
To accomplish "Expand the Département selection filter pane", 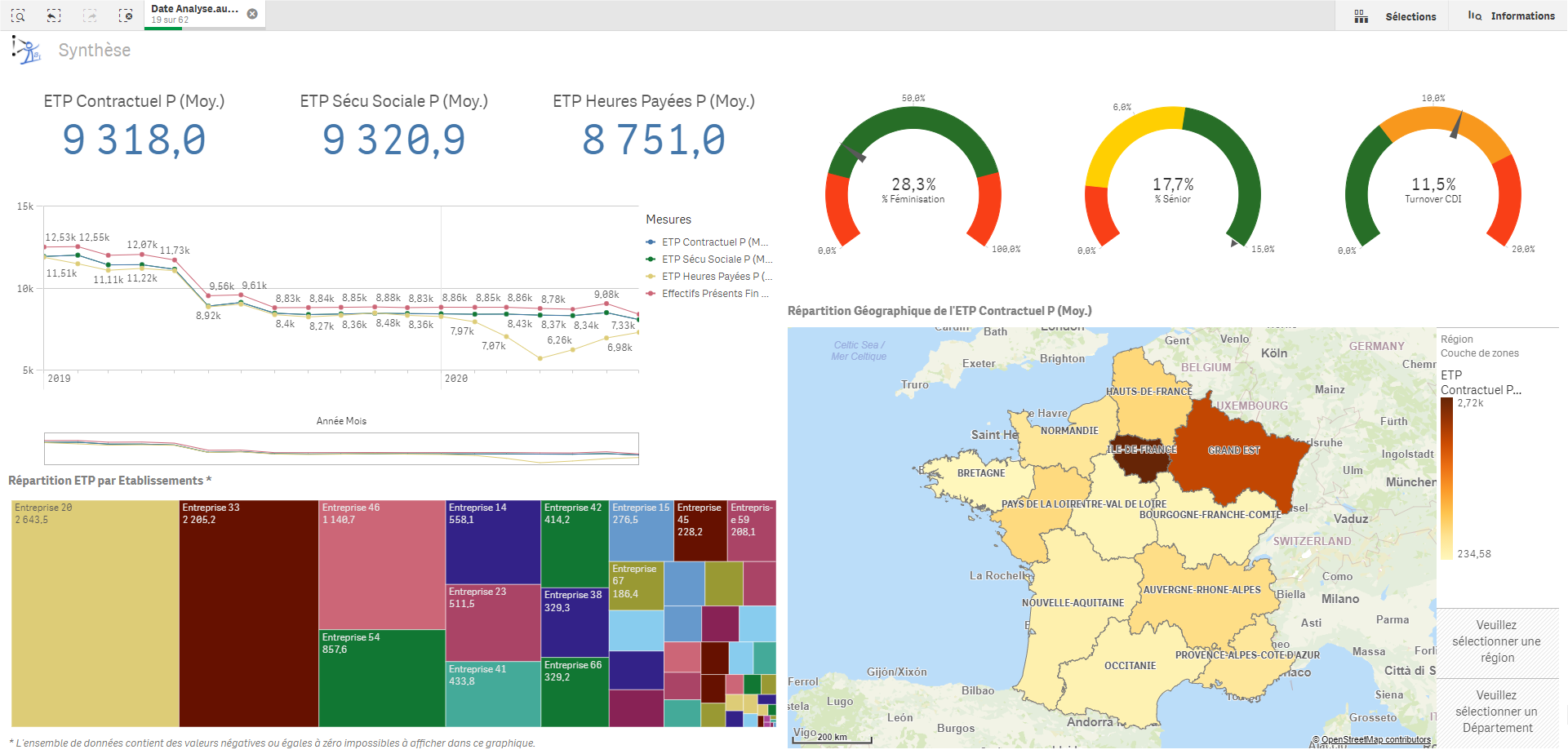I will tap(1496, 712).
